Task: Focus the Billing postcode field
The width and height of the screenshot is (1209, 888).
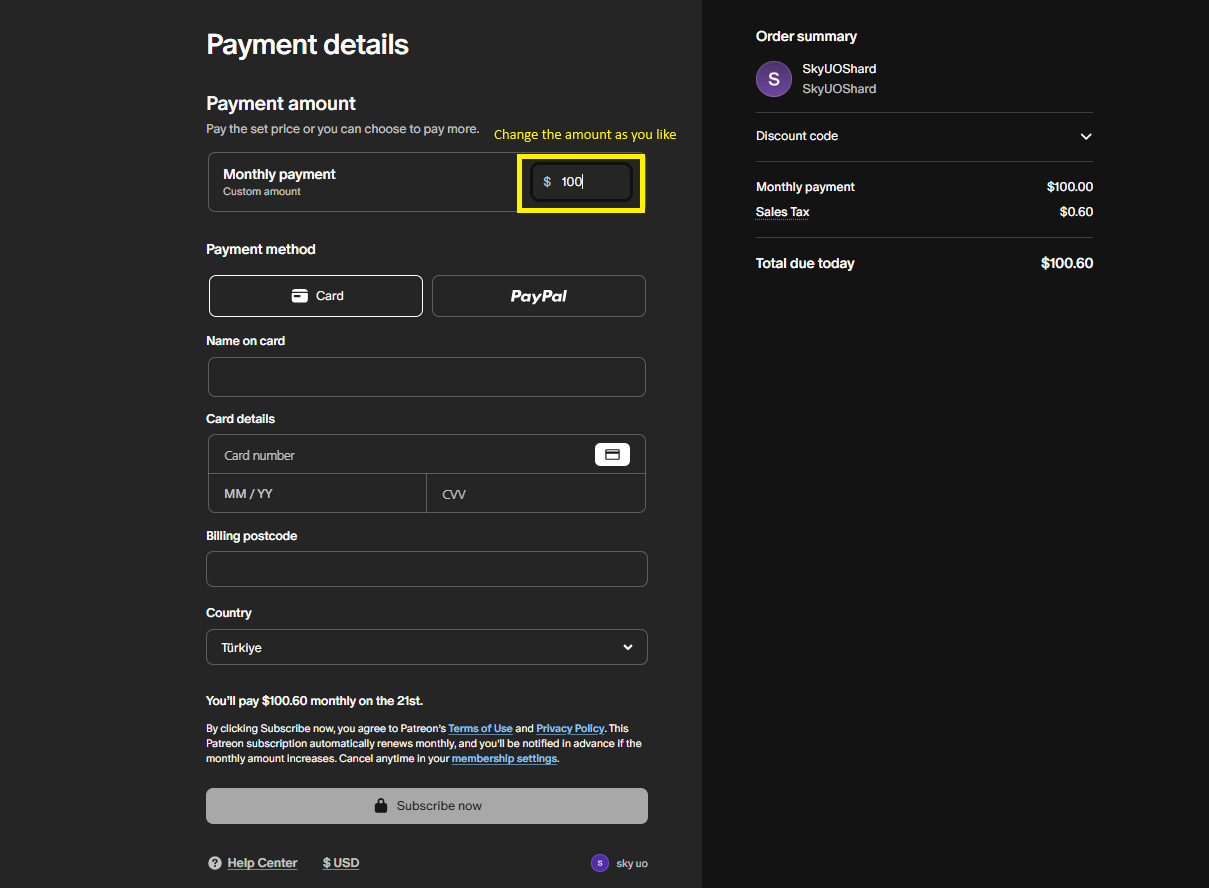Action: point(426,569)
